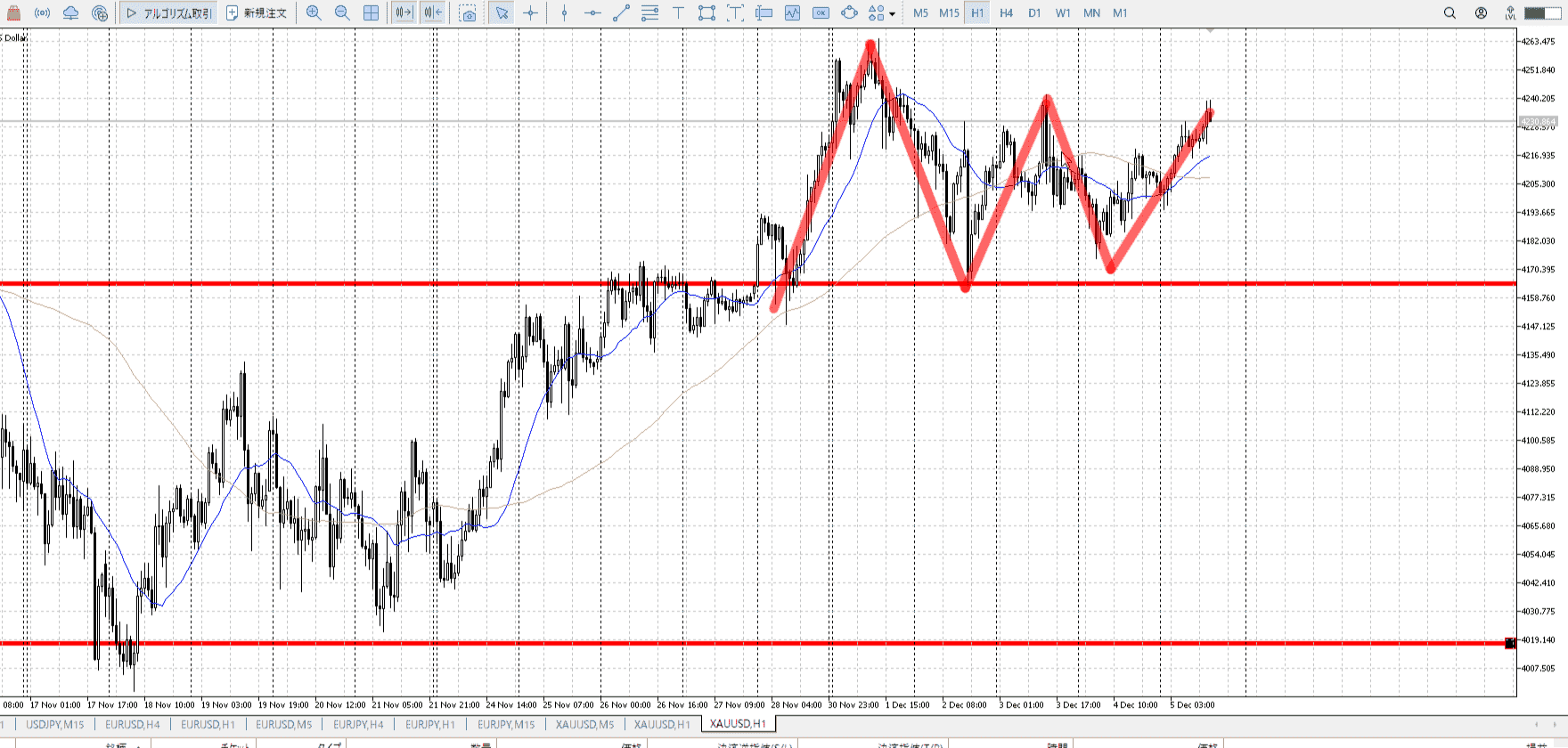Image resolution: width=1568 pixels, height=748 pixels.
Task: Select the crosshair cursor tool
Action: point(531,13)
